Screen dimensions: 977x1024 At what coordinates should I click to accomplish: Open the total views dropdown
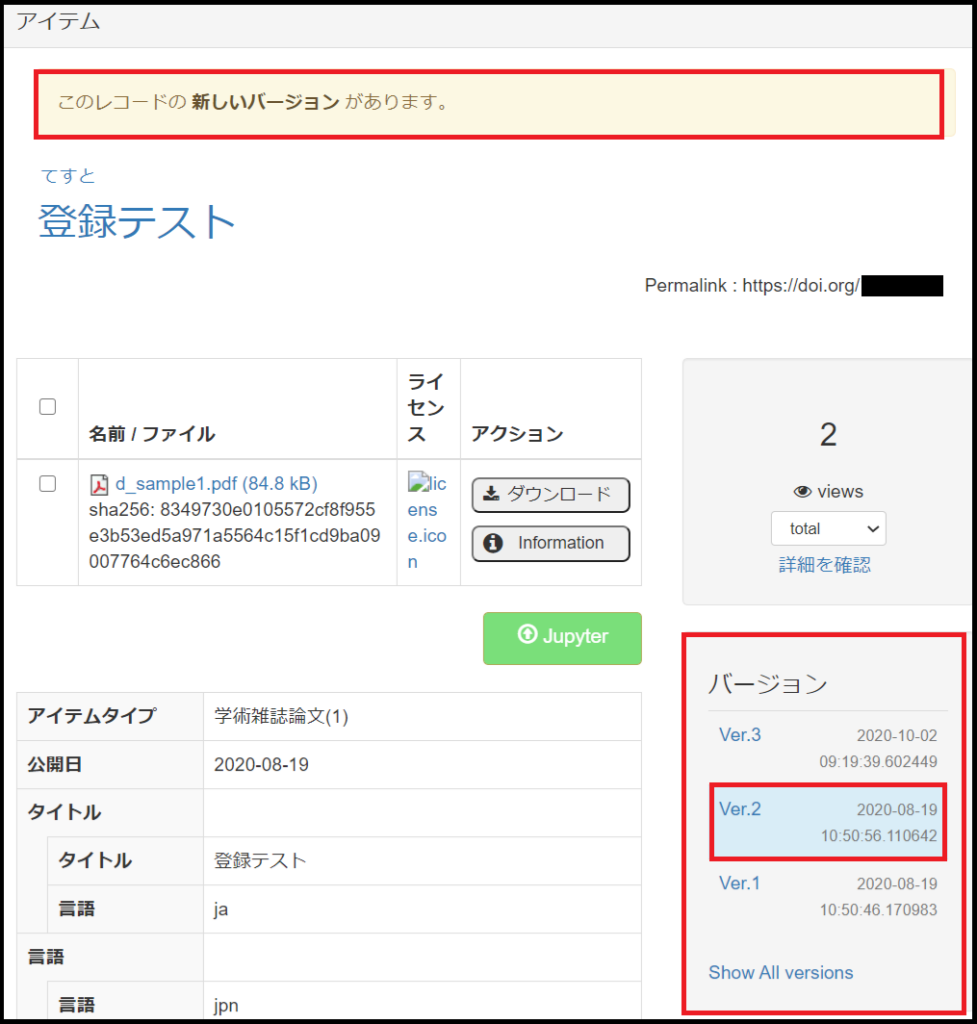point(827,528)
